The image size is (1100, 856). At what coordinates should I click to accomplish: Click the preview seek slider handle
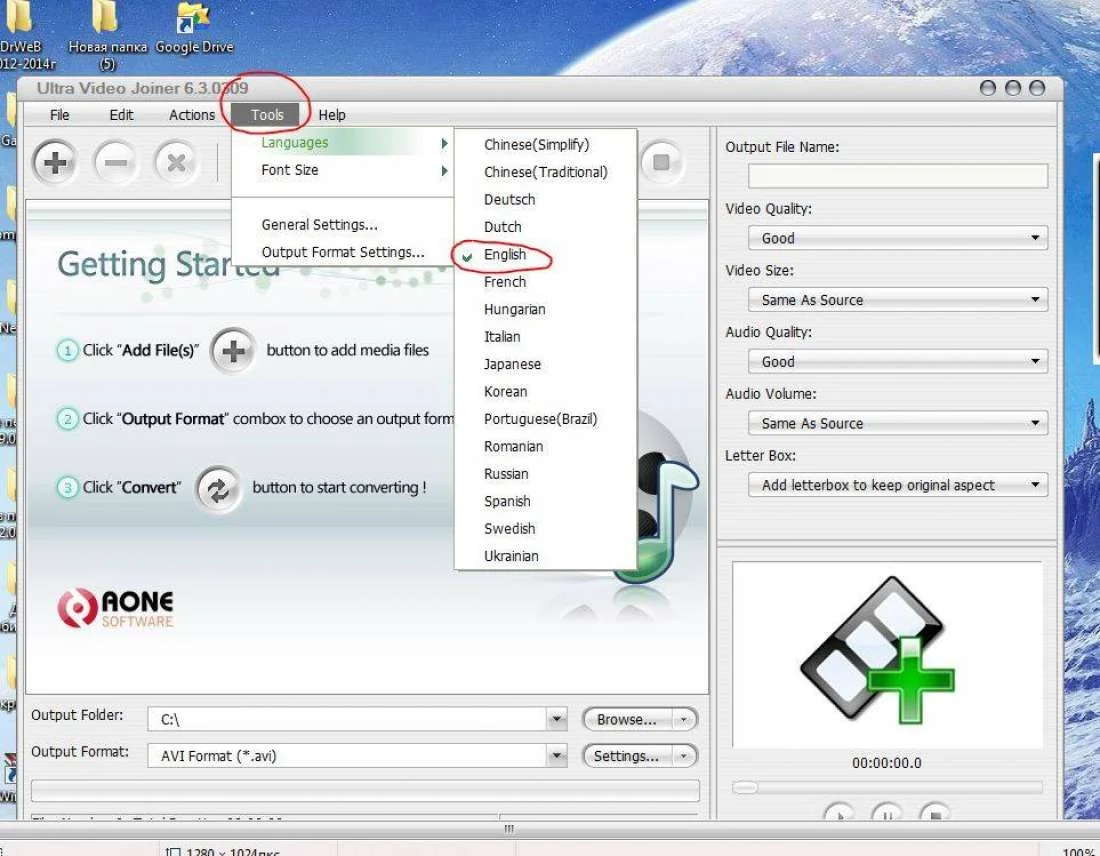(745, 788)
